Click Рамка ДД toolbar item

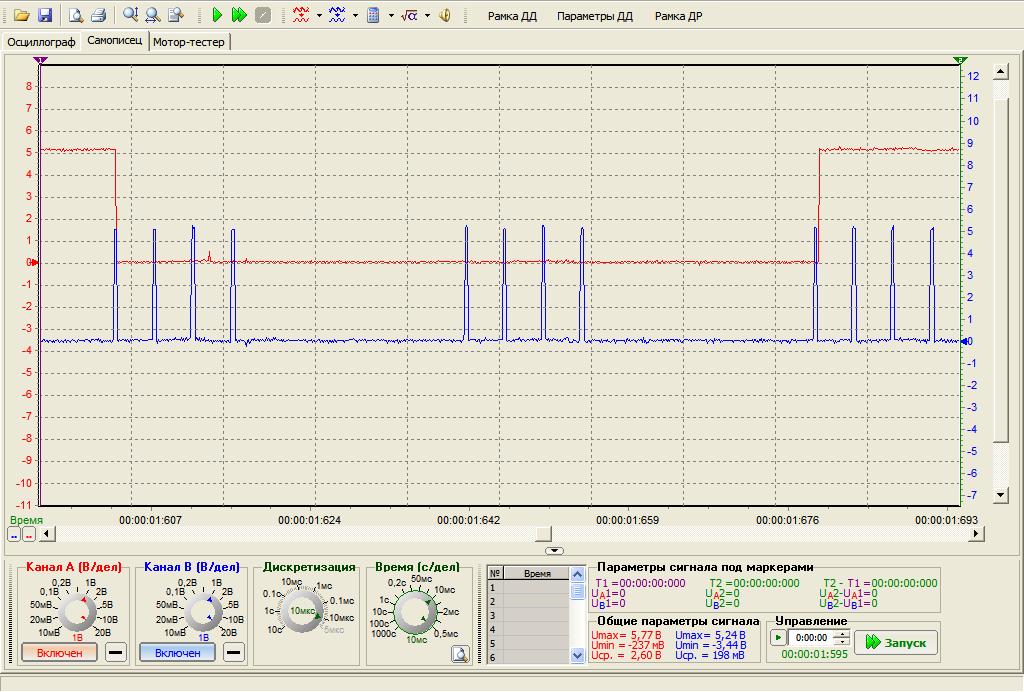[x=512, y=16]
